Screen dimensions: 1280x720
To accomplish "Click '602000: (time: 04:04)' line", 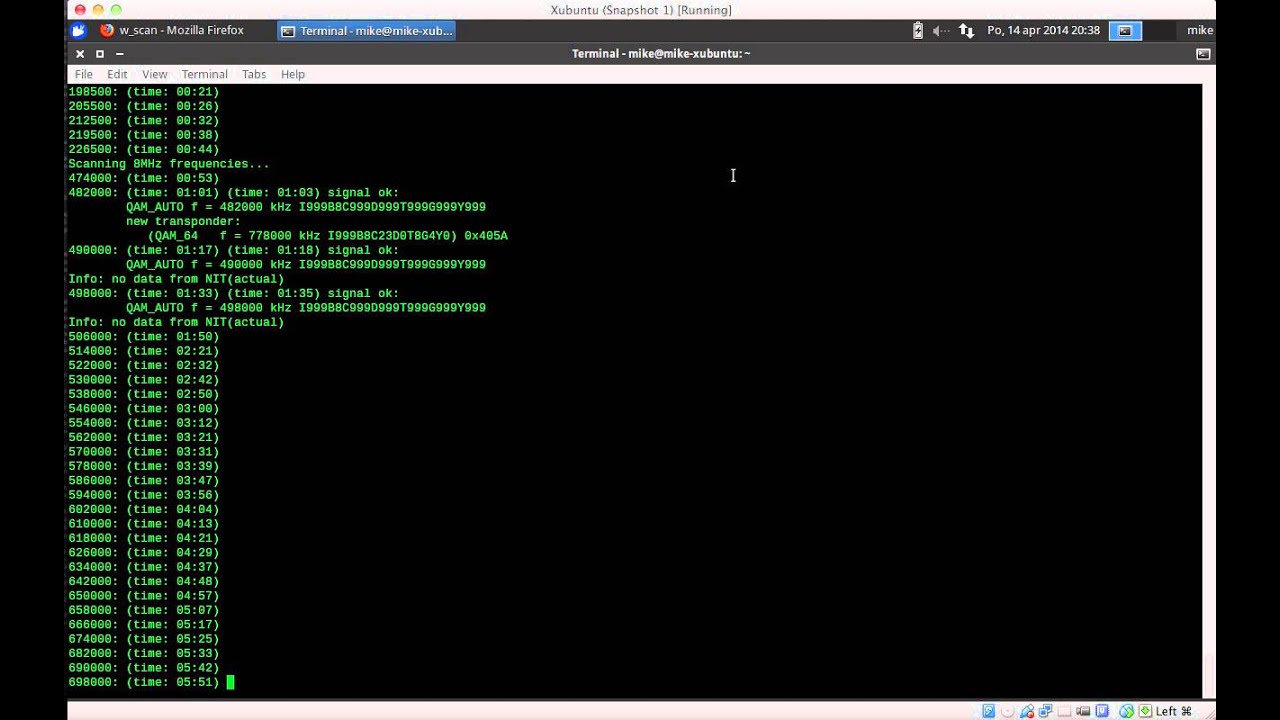I will (144, 510).
